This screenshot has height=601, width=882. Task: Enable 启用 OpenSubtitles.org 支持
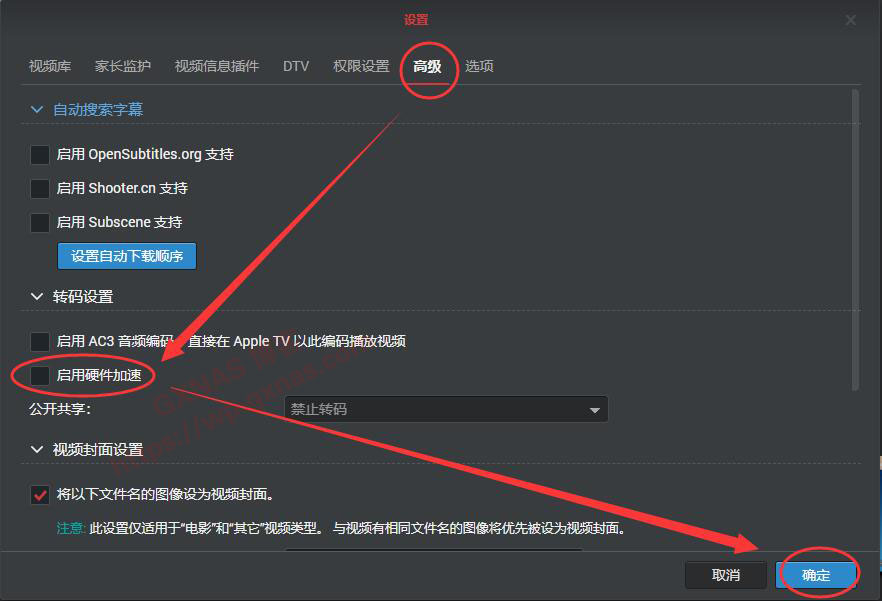(39, 154)
